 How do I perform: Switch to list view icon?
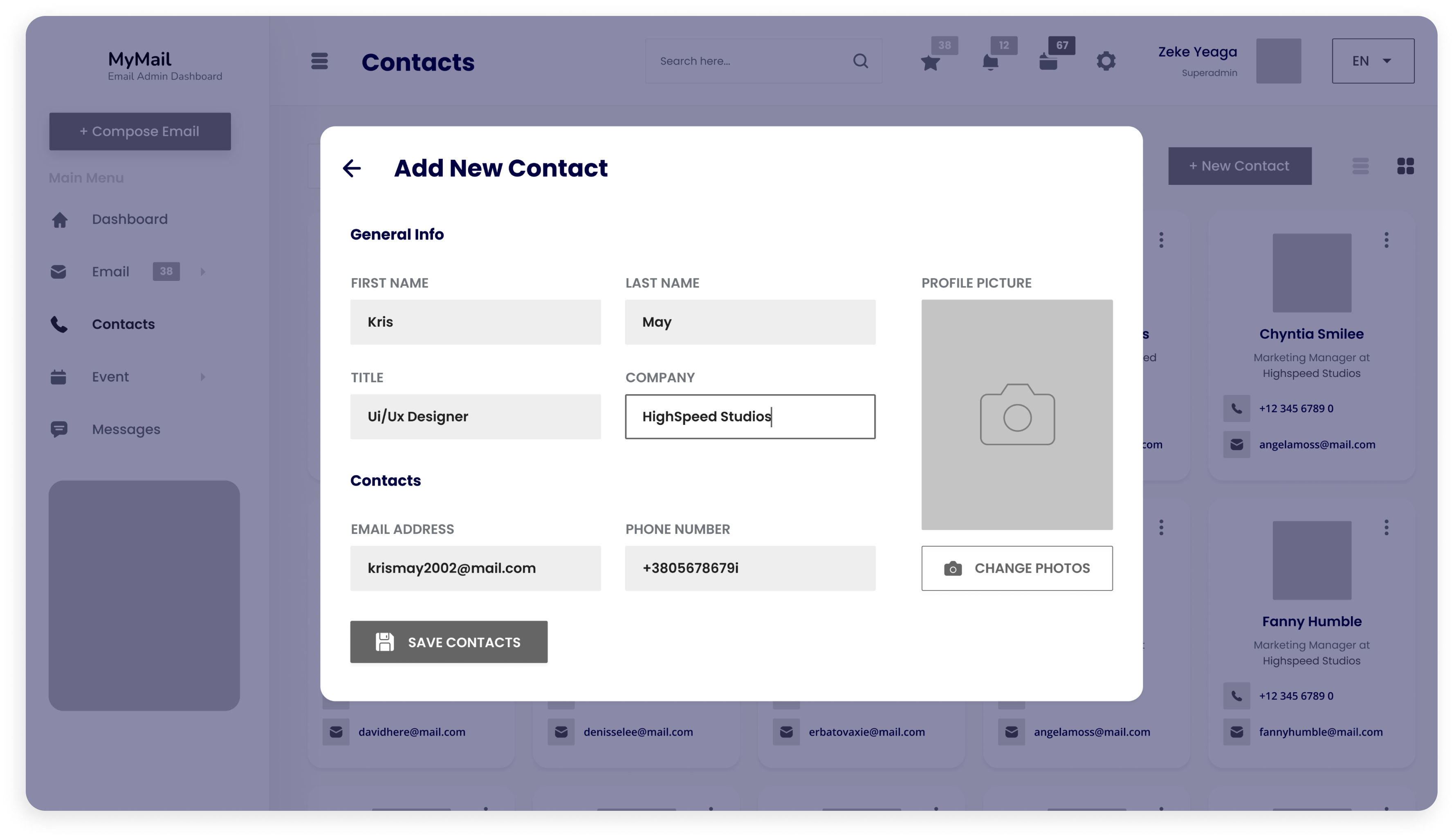[x=1360, y=166]
